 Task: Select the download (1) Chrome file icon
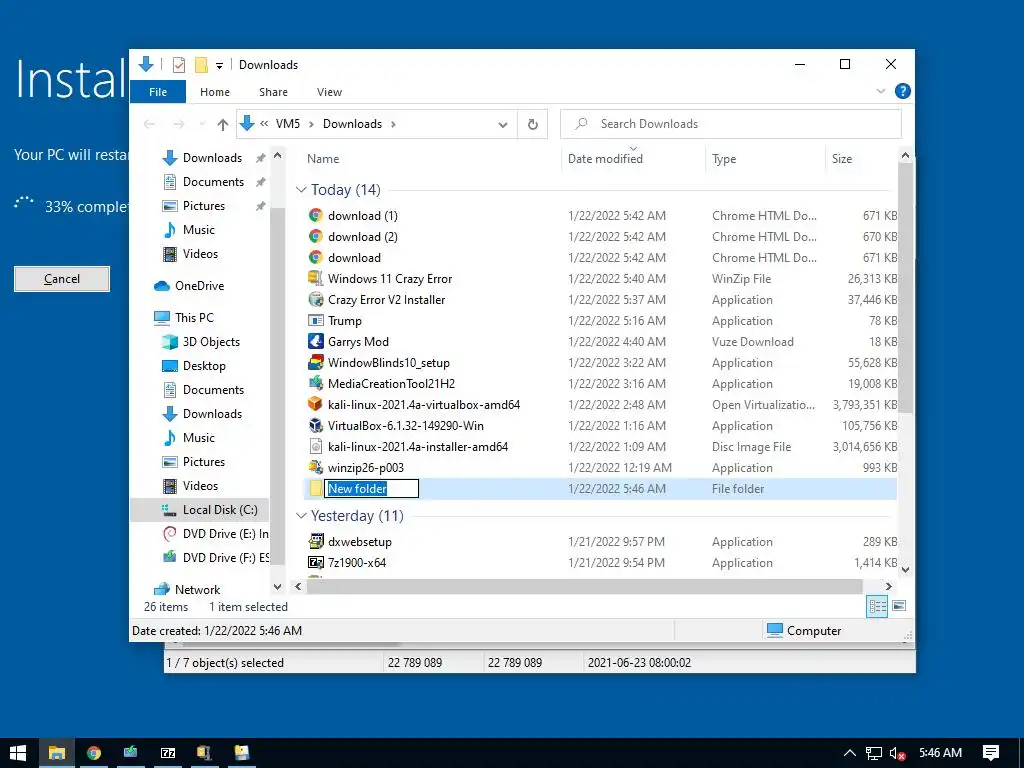(x=315, y=216)
